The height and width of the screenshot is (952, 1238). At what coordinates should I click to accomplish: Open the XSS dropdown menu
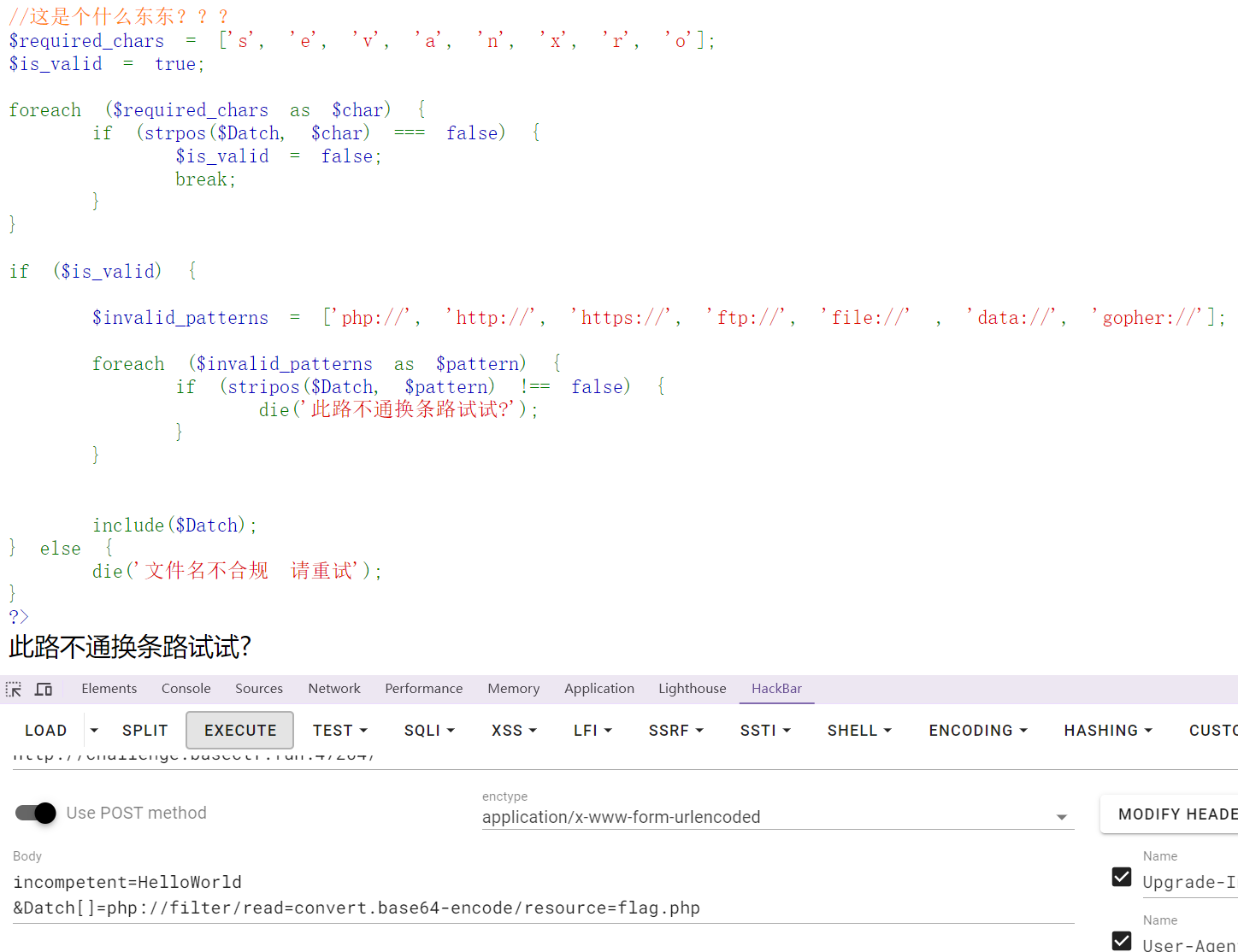coord(514,731)
